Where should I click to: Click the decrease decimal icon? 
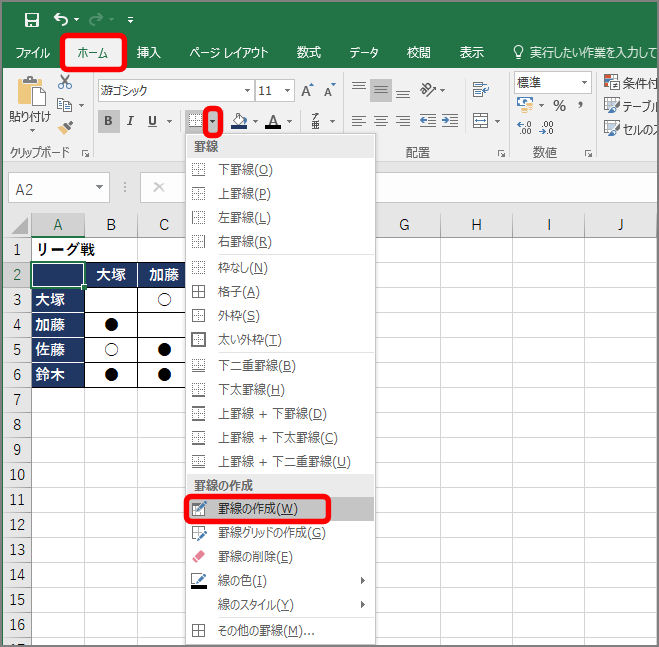pos(546,128)
